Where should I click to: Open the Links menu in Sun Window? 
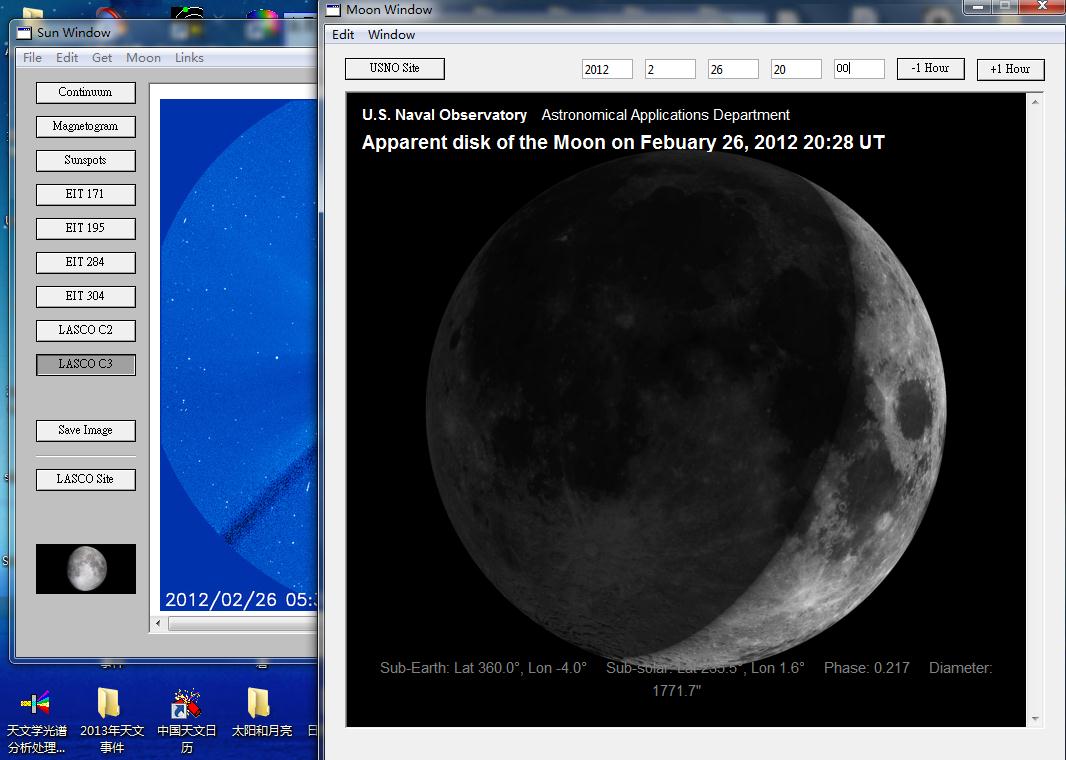(189, 58)
